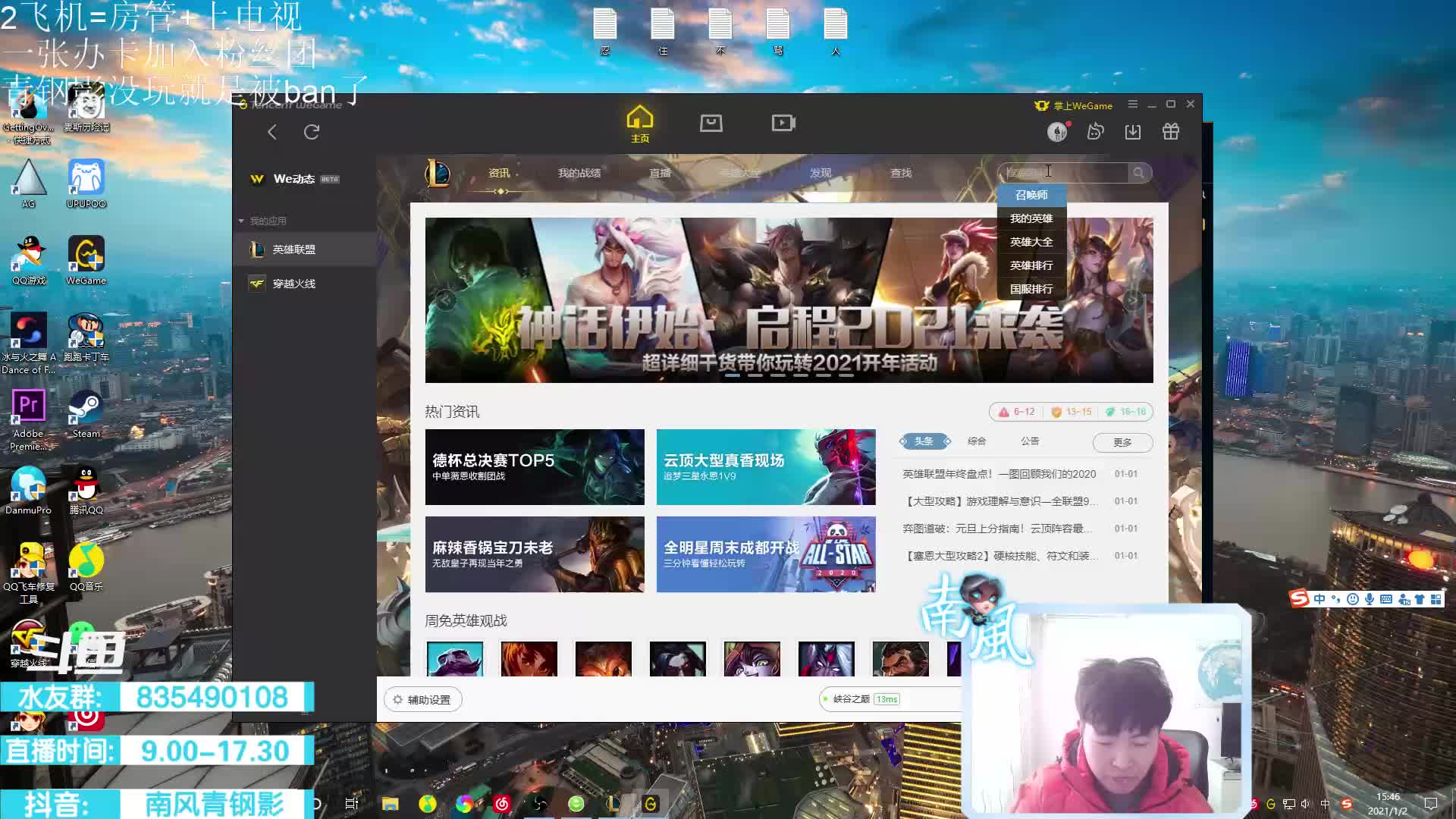Open the 德杯总决赛TOP5 news card
1456x819 pixels.
(x=535, y=467)
